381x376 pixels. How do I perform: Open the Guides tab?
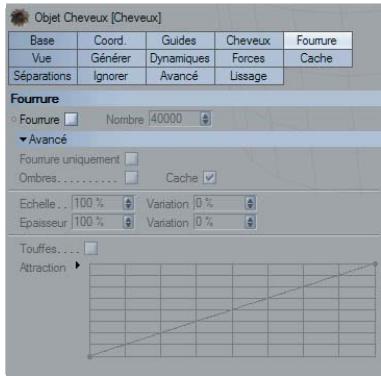[x=180, y=41]
